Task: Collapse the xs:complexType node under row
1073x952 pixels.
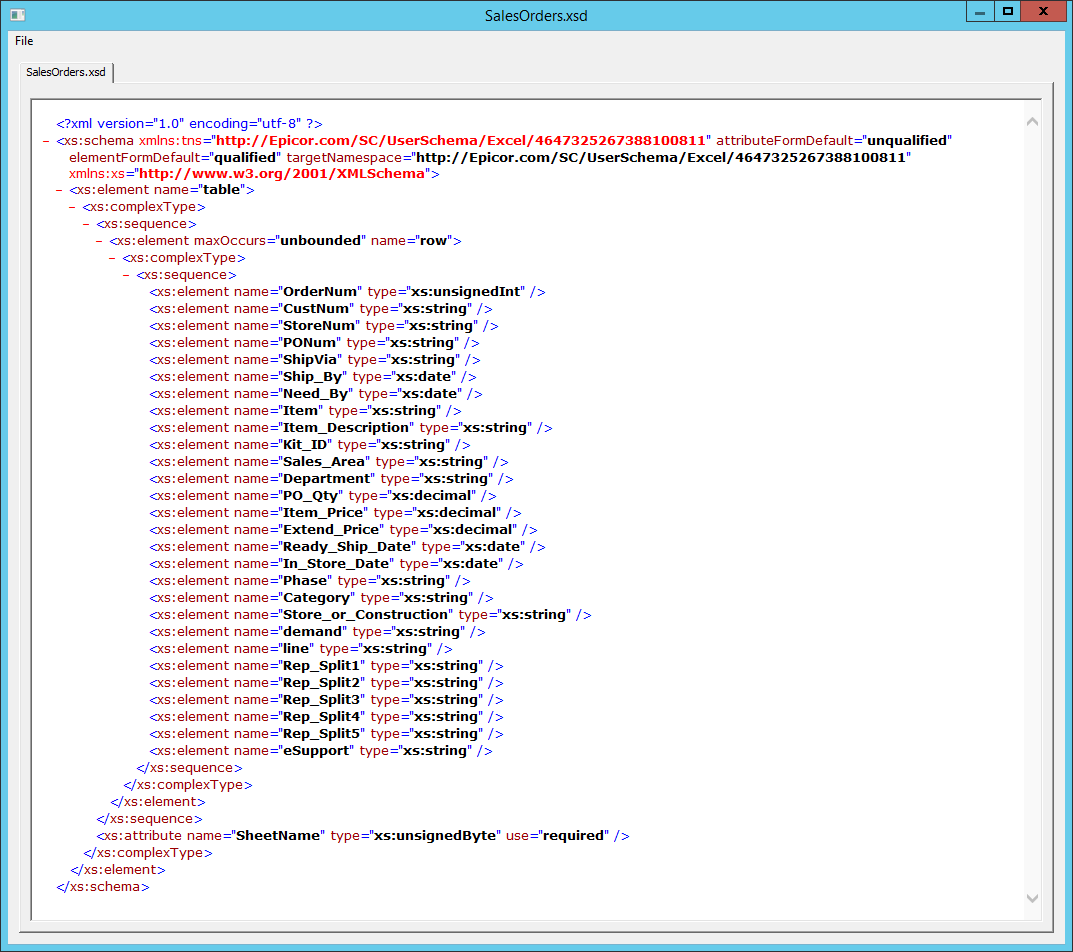Action: [x=113, y=258]
